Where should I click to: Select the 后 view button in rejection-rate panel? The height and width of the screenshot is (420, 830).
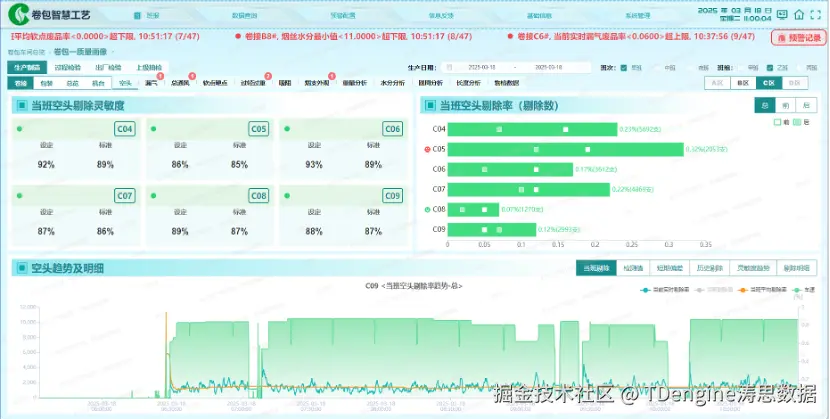coord(806,105)
